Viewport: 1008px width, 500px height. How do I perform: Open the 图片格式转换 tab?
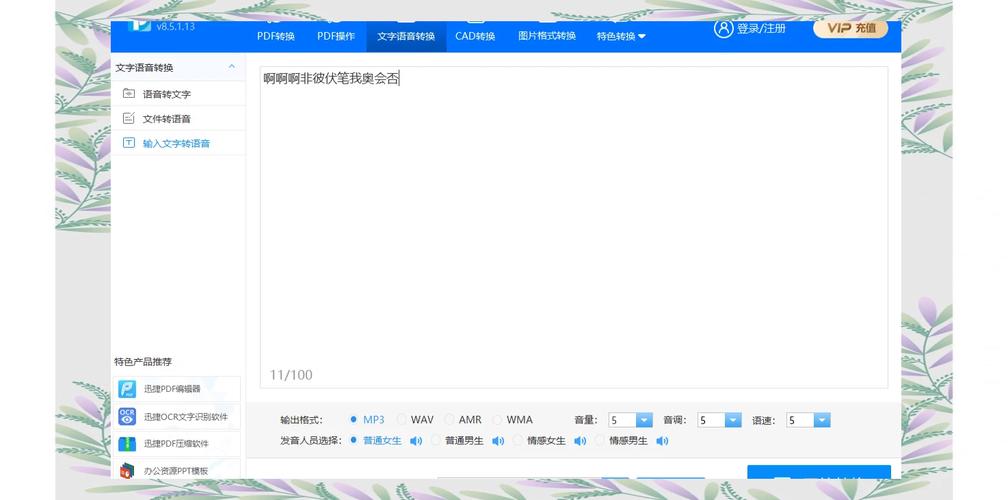point(547,37)
